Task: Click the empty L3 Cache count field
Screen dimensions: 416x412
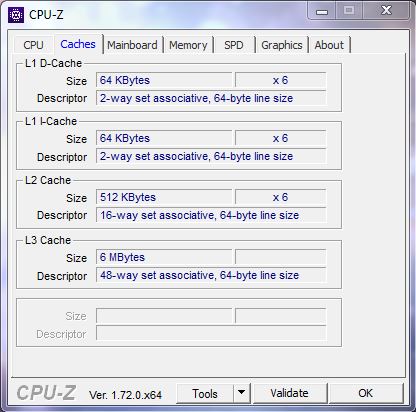Action: 280,257
